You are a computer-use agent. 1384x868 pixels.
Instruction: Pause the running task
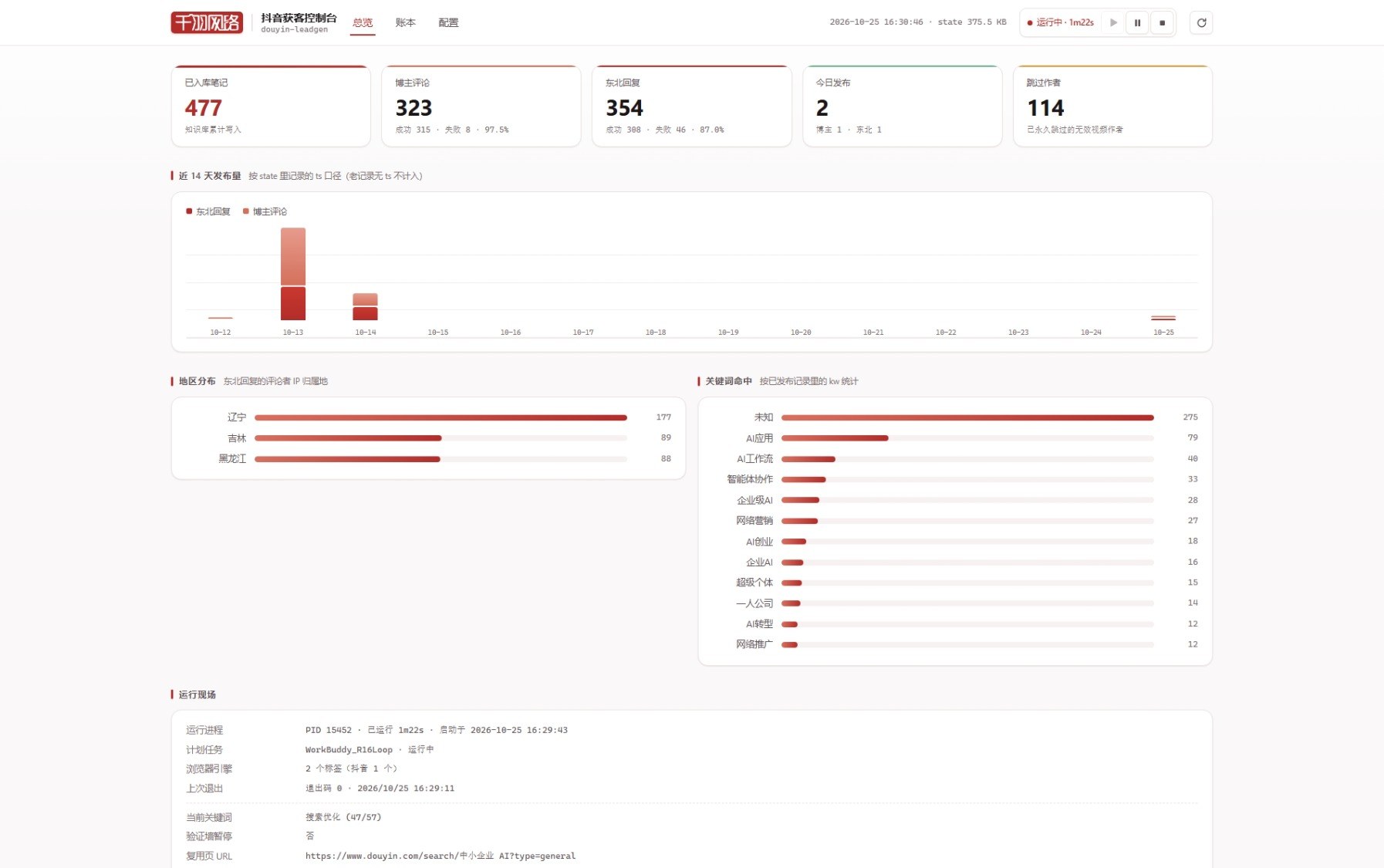pos(1137,22)
